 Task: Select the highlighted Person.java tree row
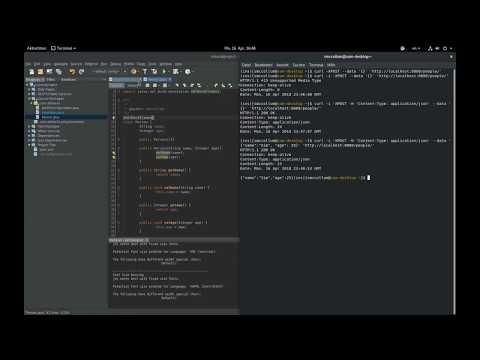pos(66,117)
